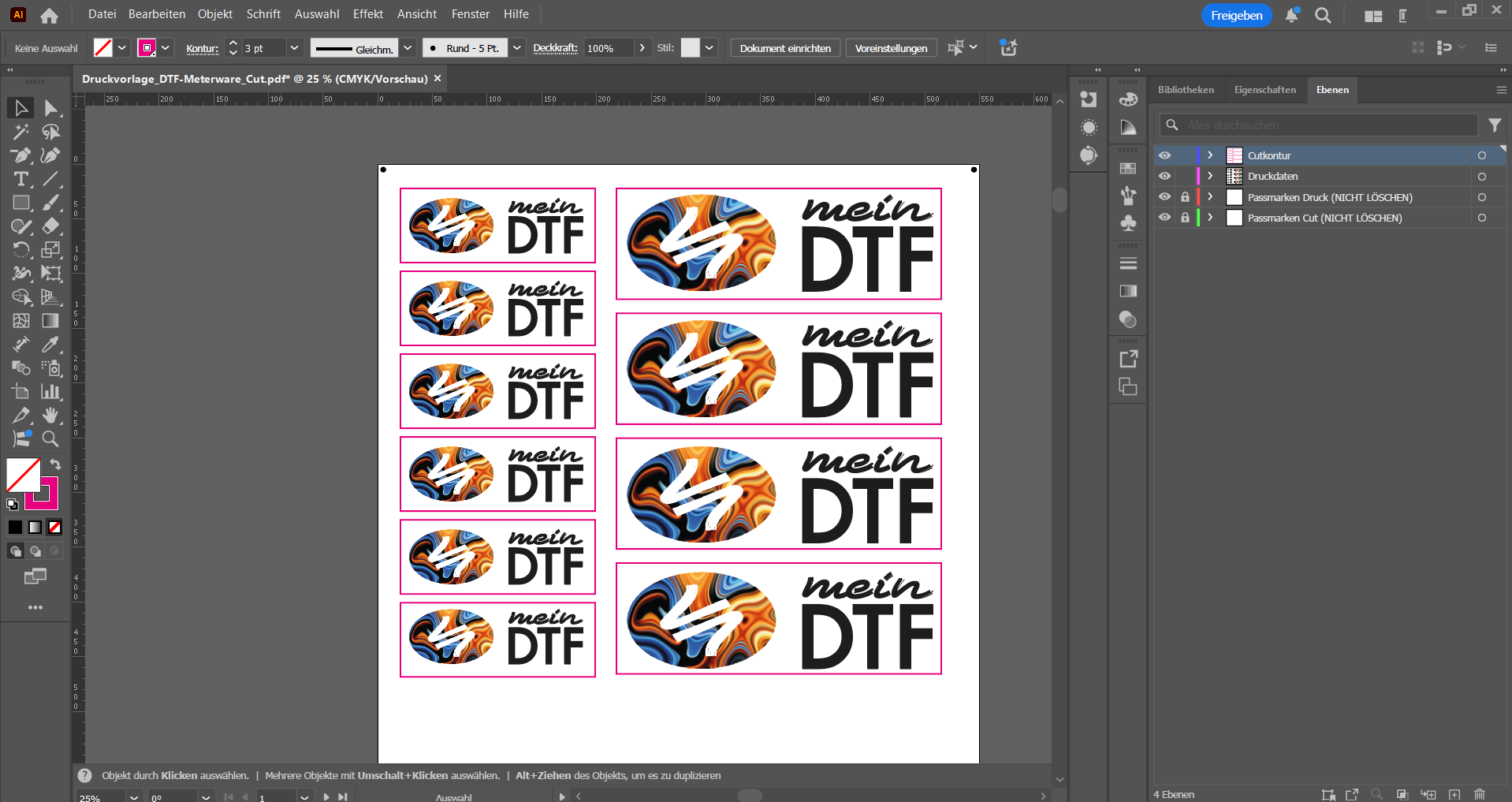Screen dimensions: 1512x802
Task: Expand the Druckdaten layer
Action: coord(1210,176)
